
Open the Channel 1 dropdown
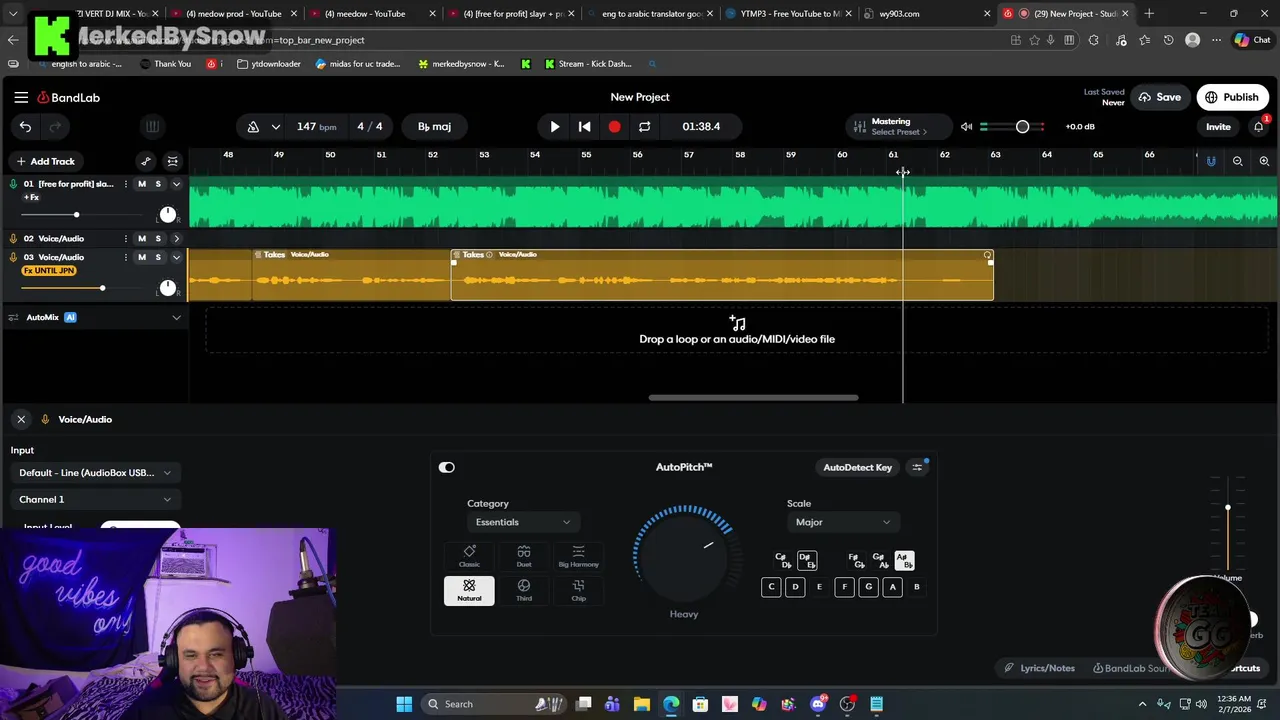(x=95, y=499)
